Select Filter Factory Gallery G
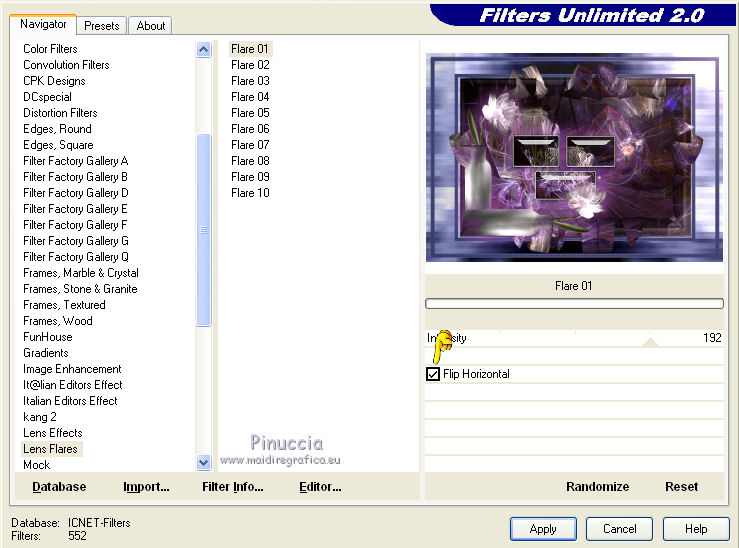739x548 pixels. [x=75, y=241]
